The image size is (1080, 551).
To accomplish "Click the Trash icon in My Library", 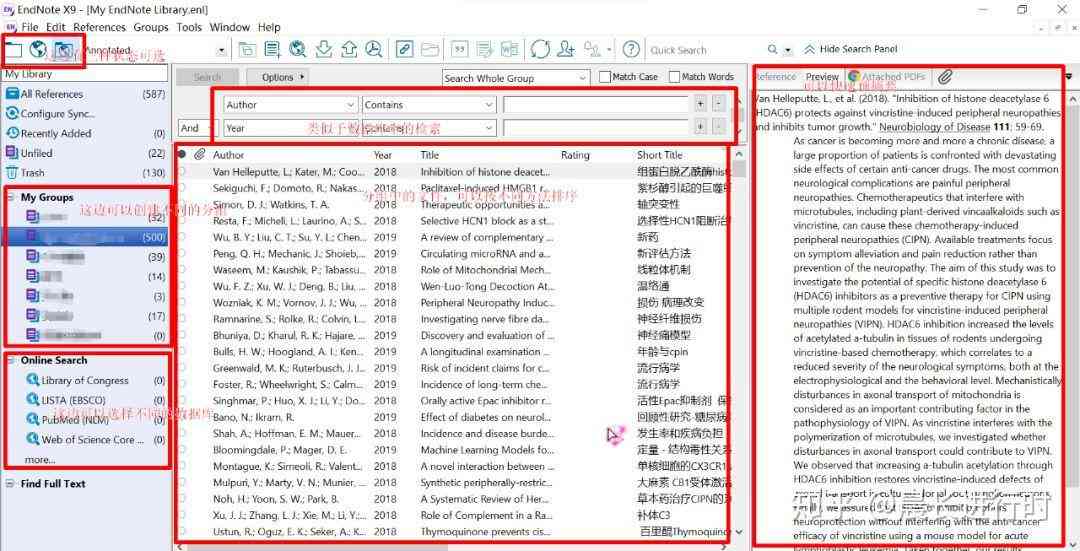I will pos(12,173).
